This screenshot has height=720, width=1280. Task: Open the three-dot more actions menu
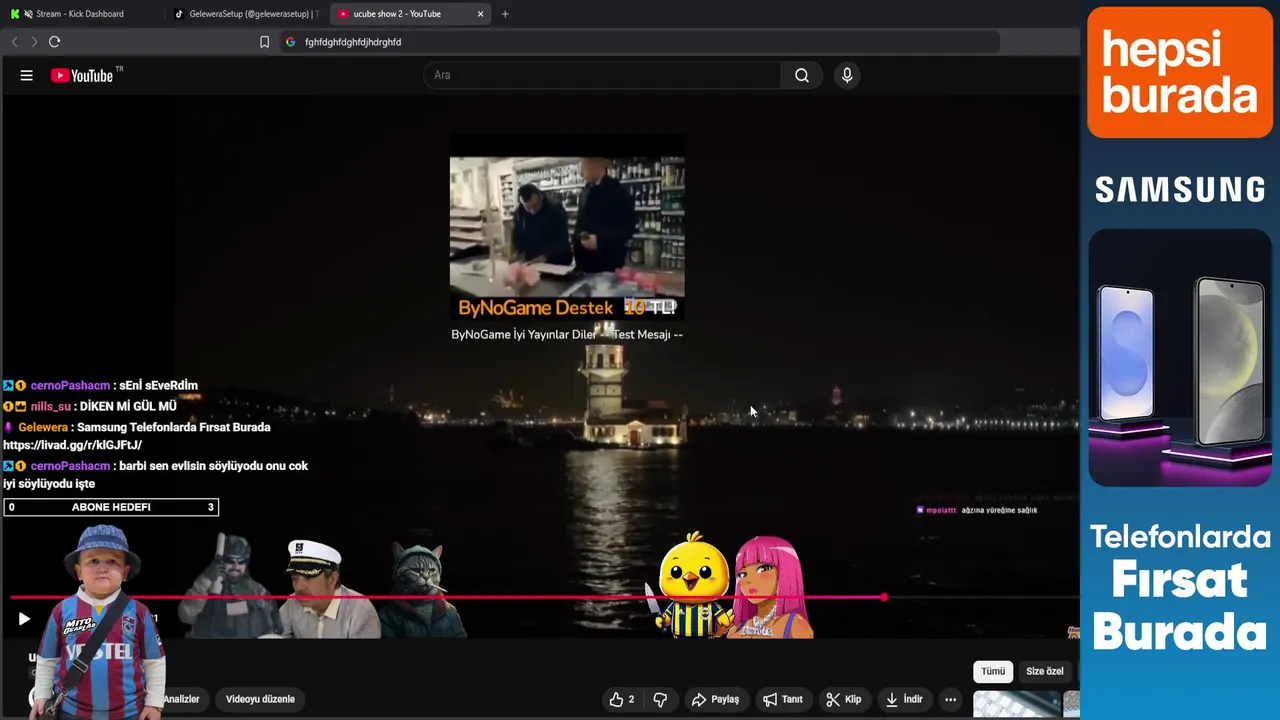[x=950, y=699]
